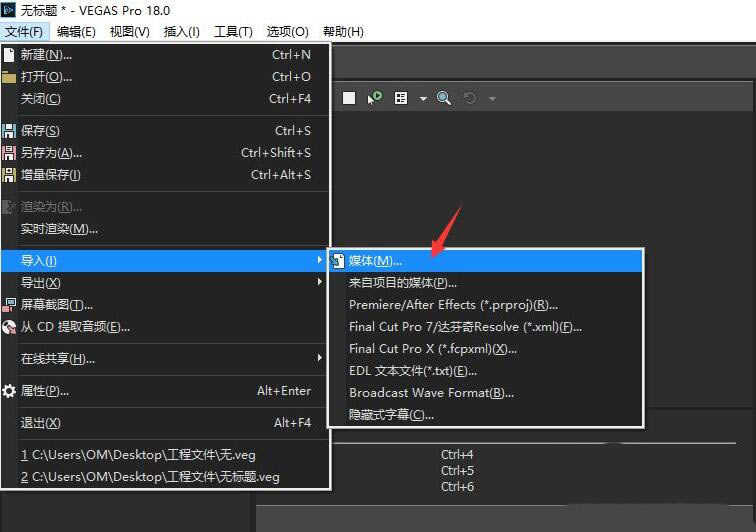Click the 导入(I) menu entry
The width and height of the screenshot is (756, 532).
(165, 261)
